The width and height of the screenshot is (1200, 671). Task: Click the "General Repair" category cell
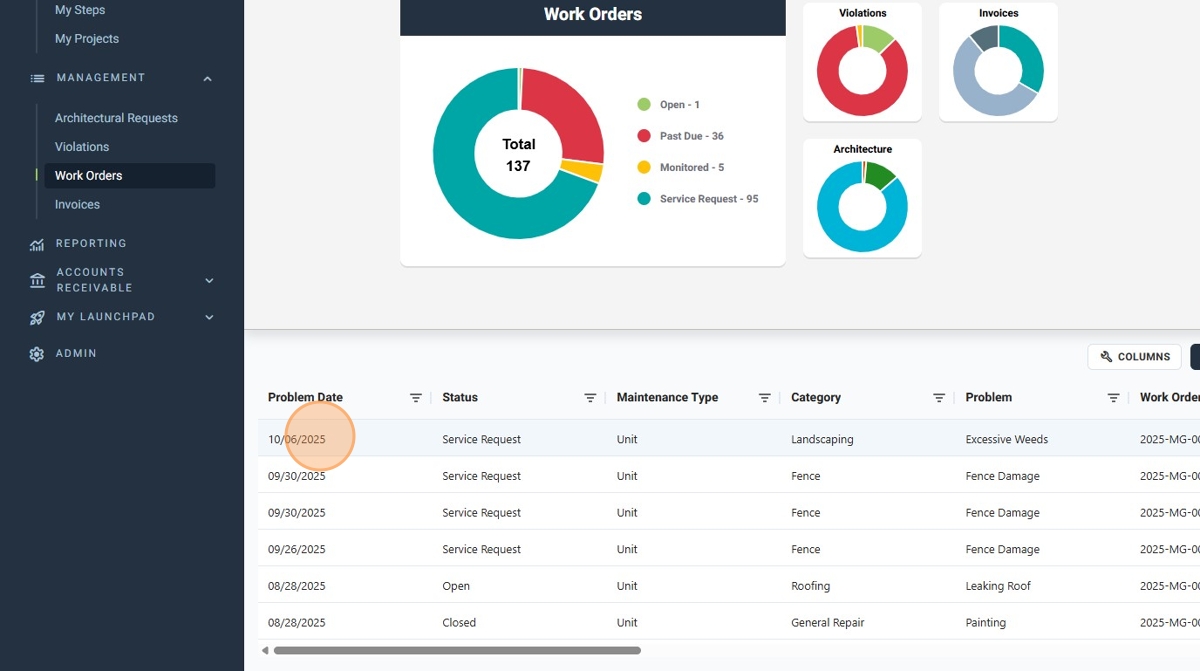pos(828,623)
